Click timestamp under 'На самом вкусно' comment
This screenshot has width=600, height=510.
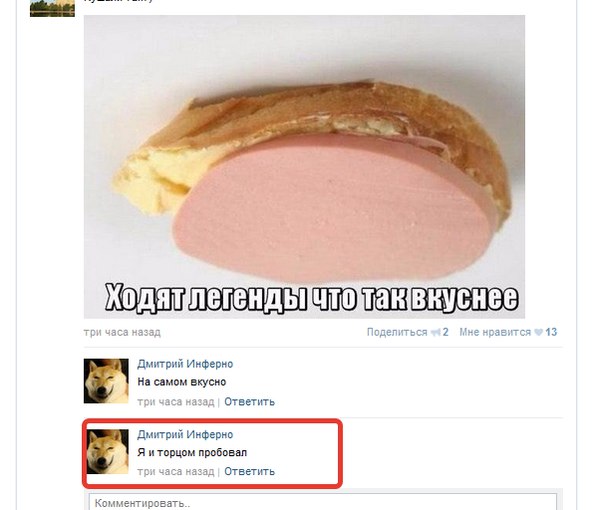click(x=176, y=402)
